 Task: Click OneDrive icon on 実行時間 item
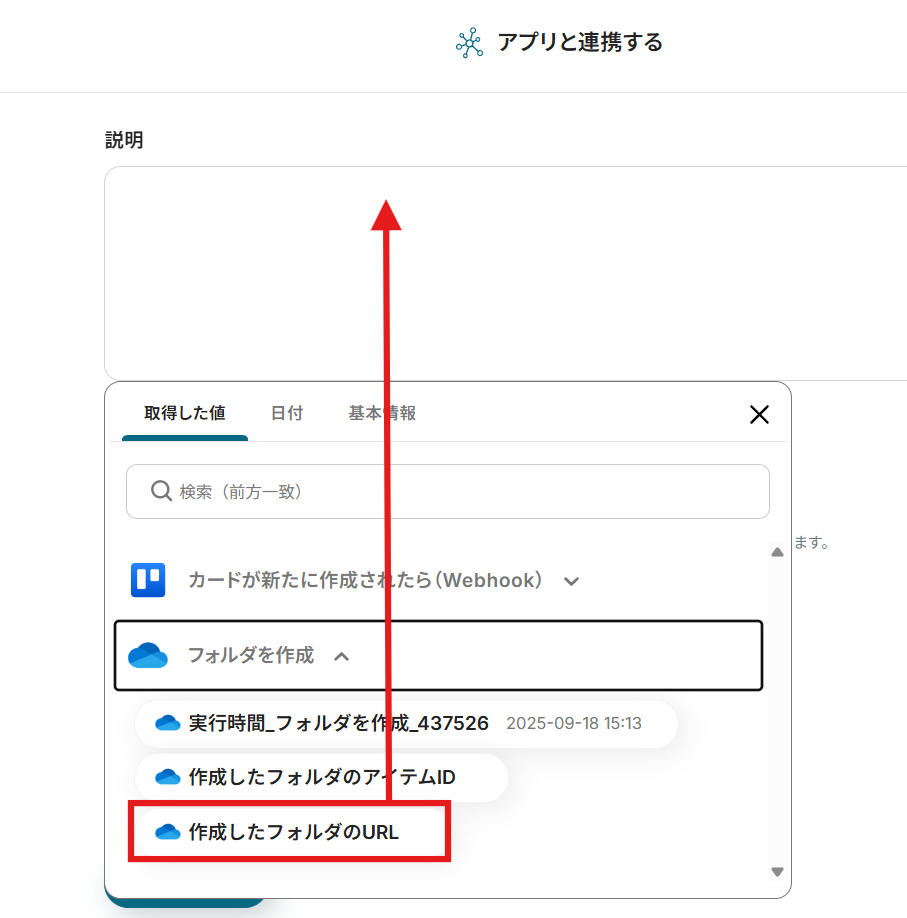click(x=167, y=723)
